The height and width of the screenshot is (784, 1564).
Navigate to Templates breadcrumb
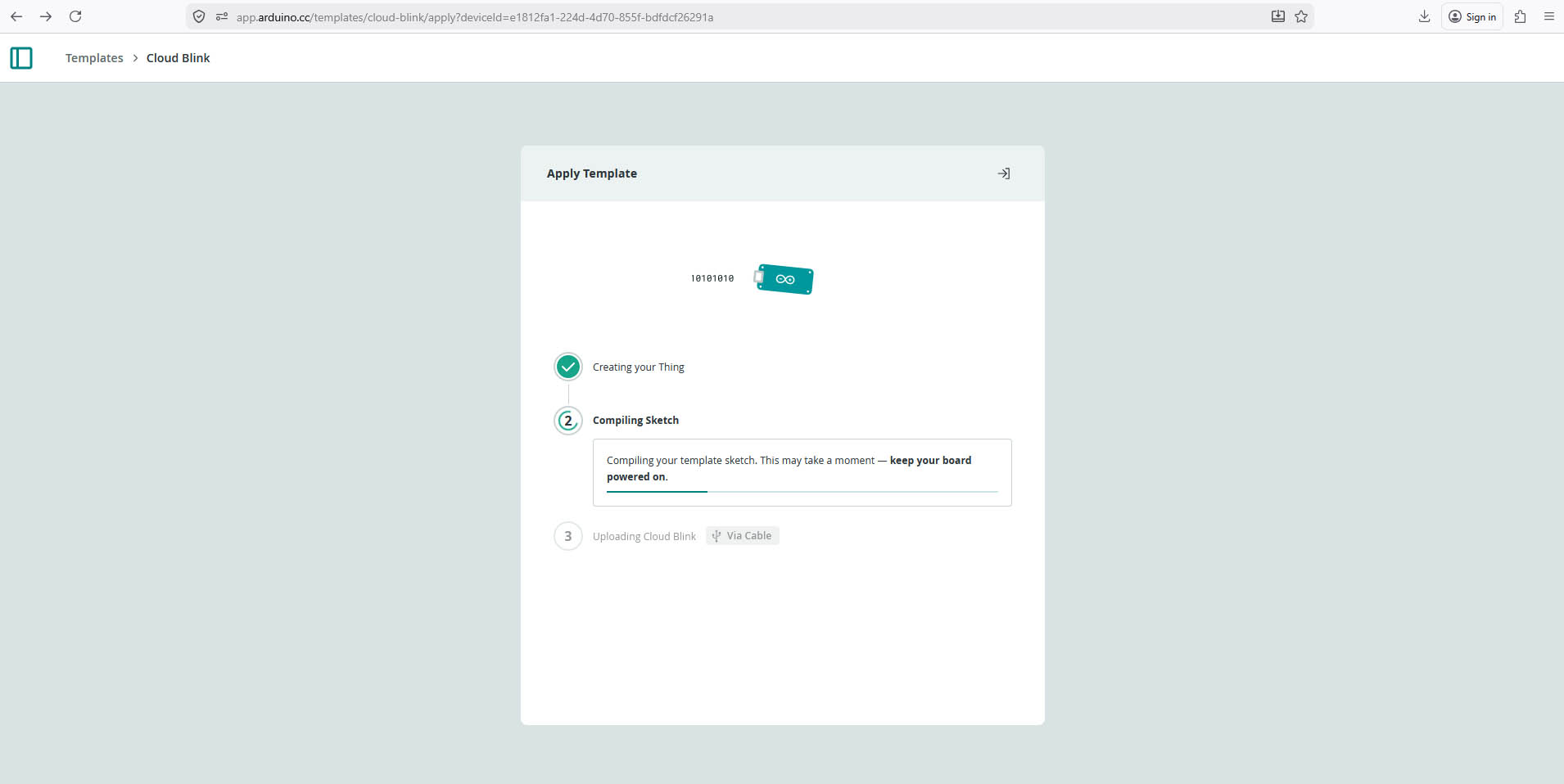pyautogui.click(x=94, y=58)
